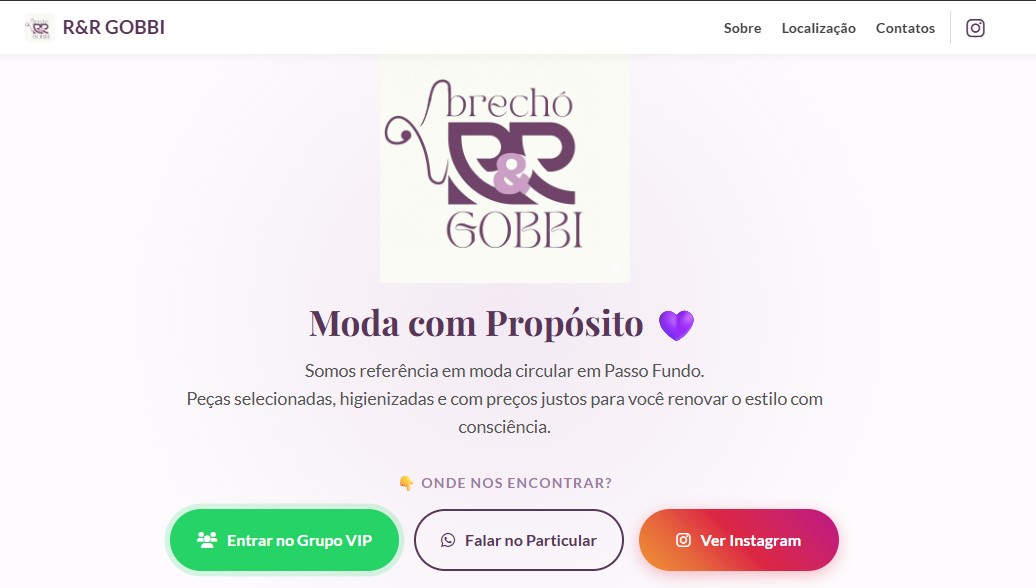Click the word consciência in the description
The width and height of the screenshot is (1036, 588).
coord(504,427)
